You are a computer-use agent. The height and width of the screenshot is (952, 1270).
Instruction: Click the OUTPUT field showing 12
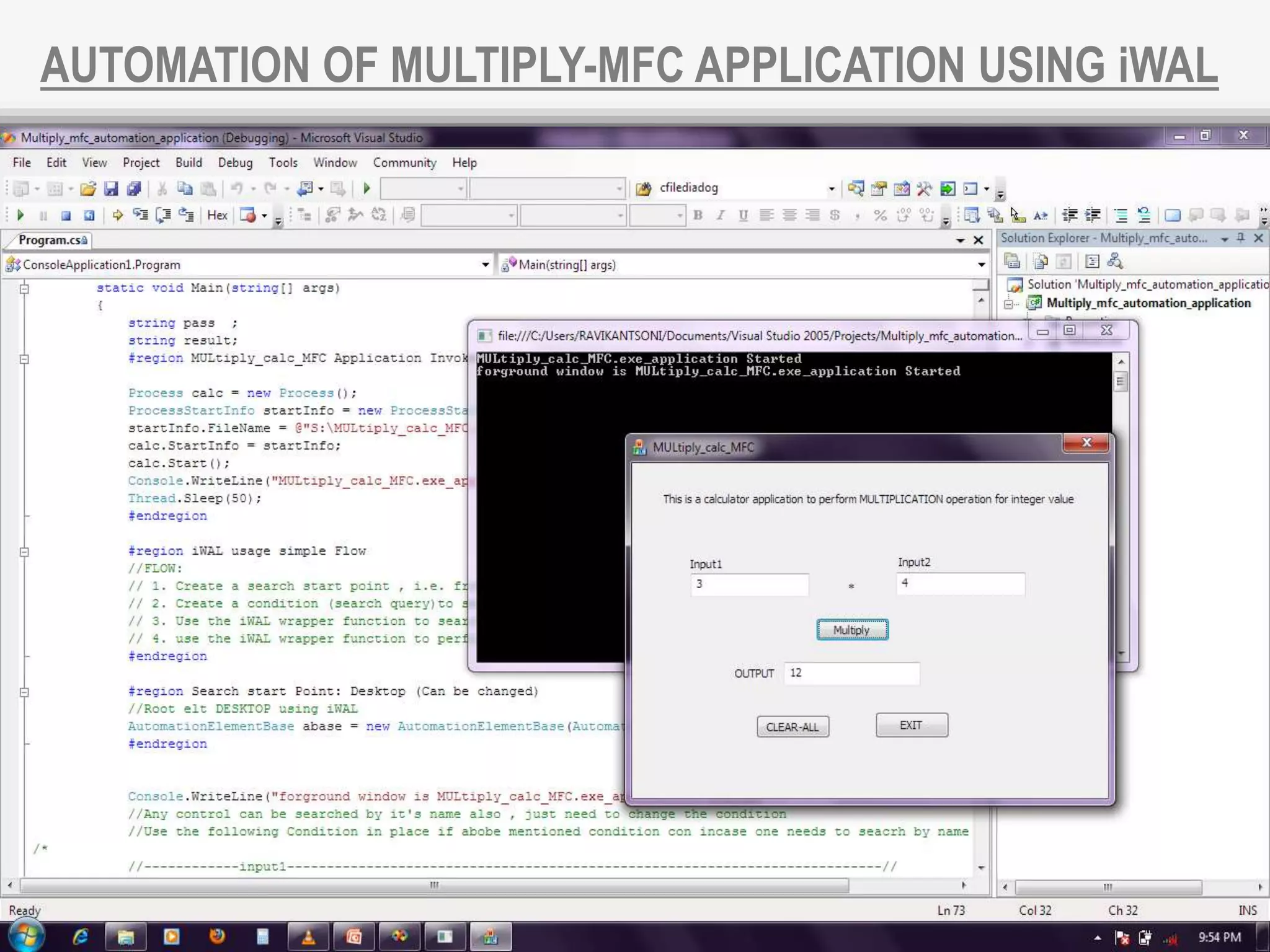pyautogui.click(x=851, y=673)
